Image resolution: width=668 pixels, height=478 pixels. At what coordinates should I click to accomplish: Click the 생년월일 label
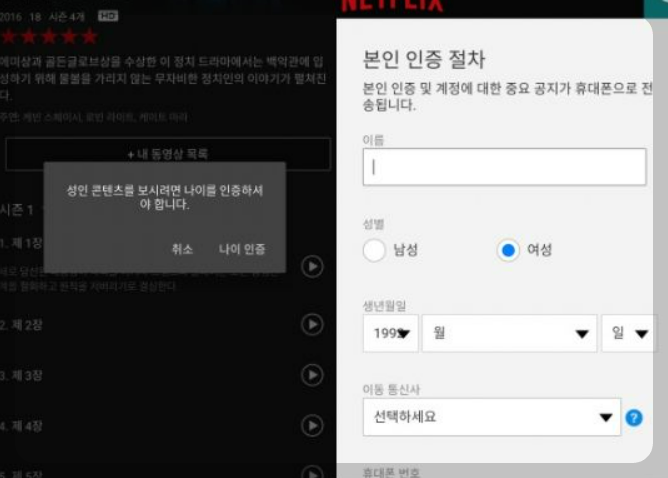tap(384, 305)
